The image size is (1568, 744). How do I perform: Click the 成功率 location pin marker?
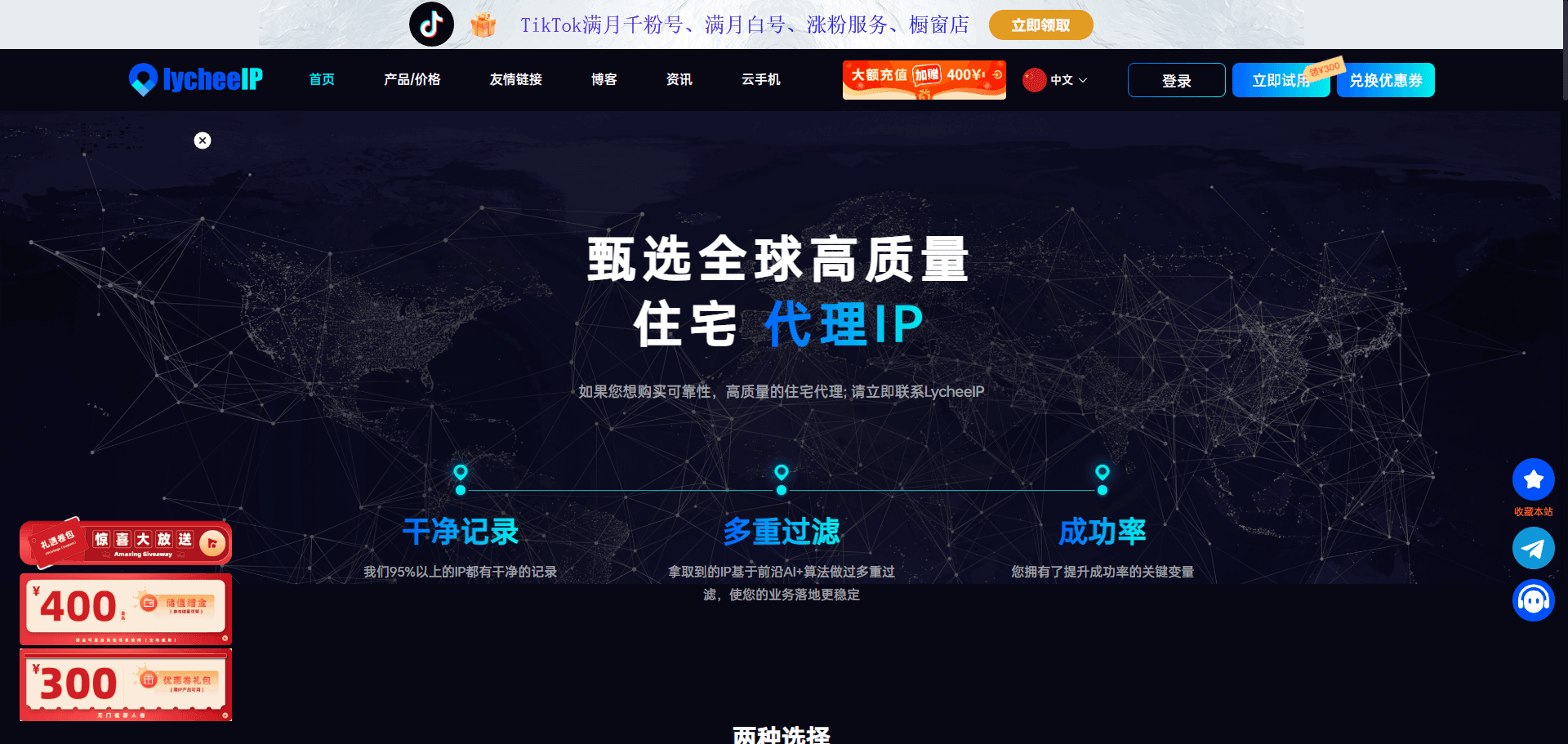pos(1102,473)
